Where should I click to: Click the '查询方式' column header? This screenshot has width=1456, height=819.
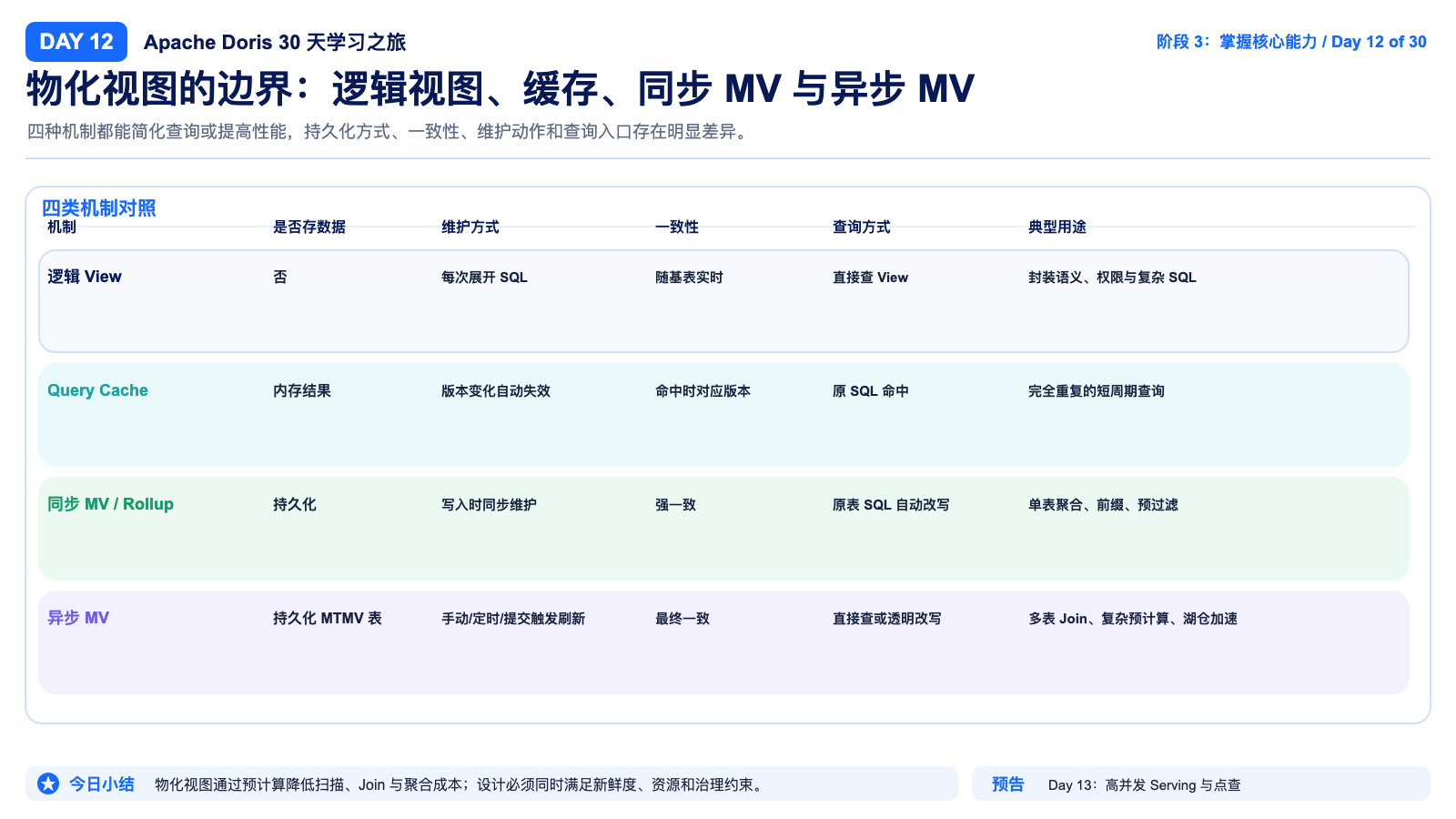(862, 227)
